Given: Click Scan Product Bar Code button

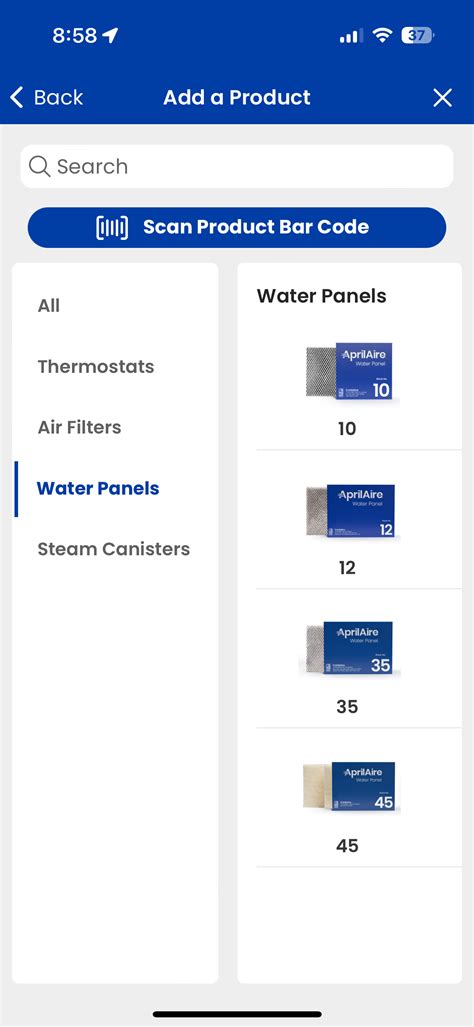Looking at the screenshot, I should tap(237, 227).
